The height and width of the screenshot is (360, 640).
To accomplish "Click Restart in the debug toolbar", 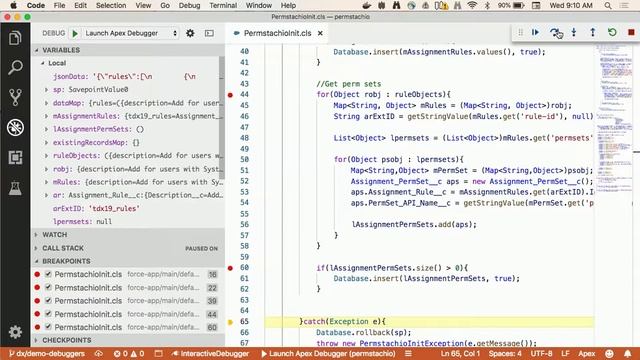I will pos(612,32).
